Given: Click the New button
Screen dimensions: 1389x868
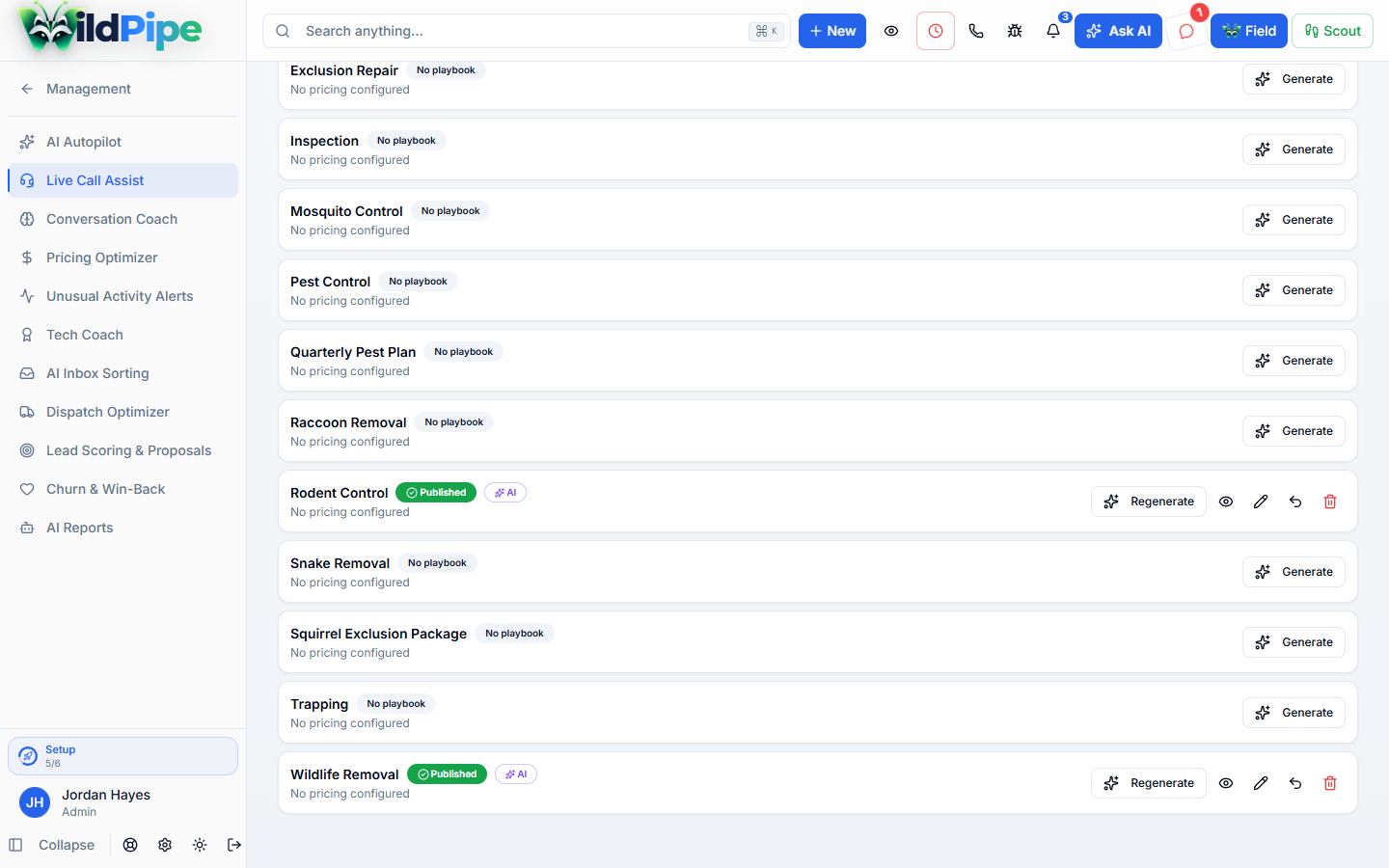Looking at the screenshot, I should pos(832,31).
